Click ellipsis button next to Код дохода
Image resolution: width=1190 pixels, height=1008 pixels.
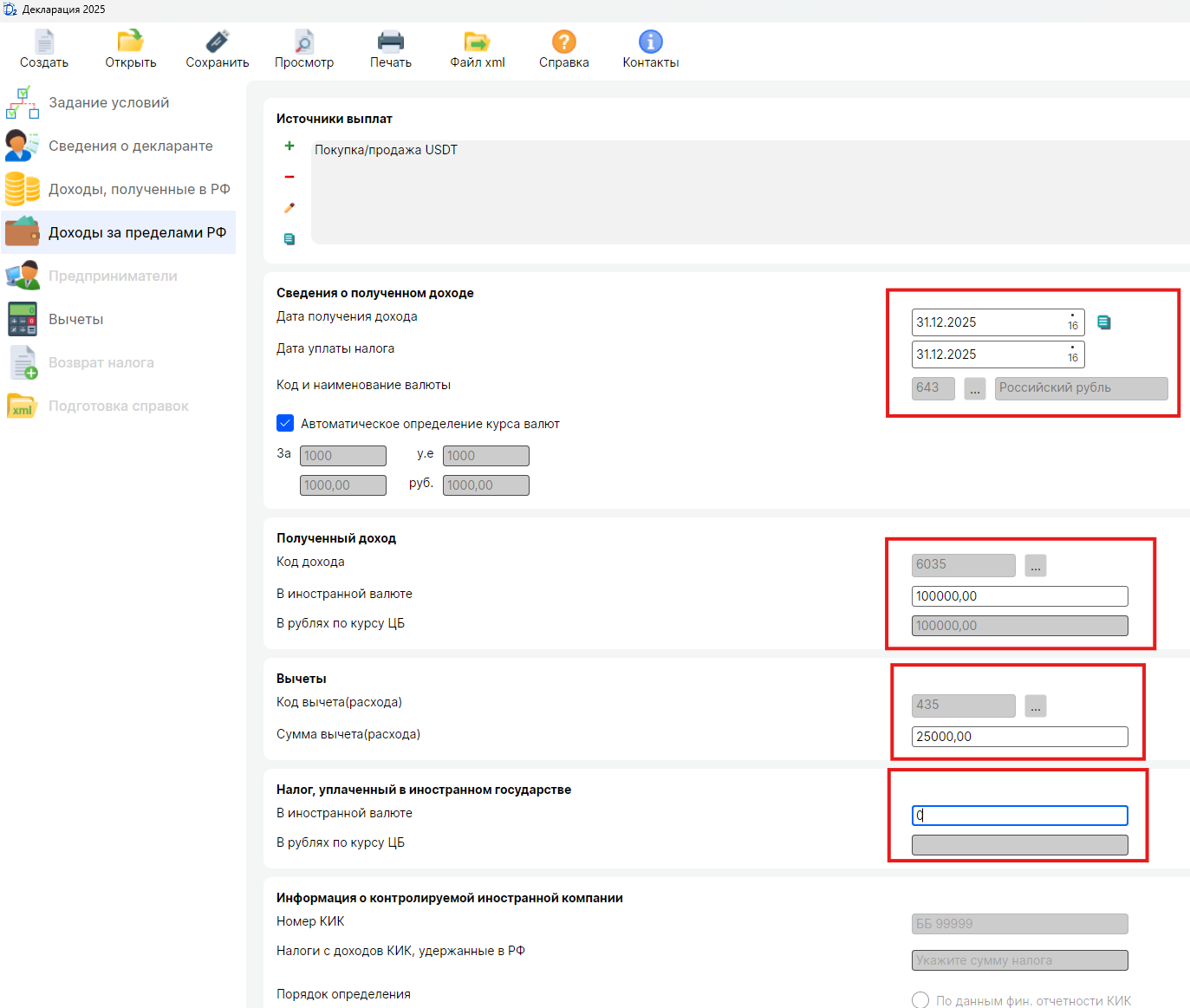pyautogui.click(x=1036, y=566)
